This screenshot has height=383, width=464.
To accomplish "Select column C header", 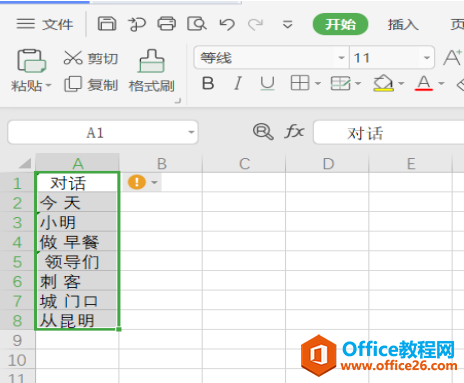I will click(x=244, y=163).
